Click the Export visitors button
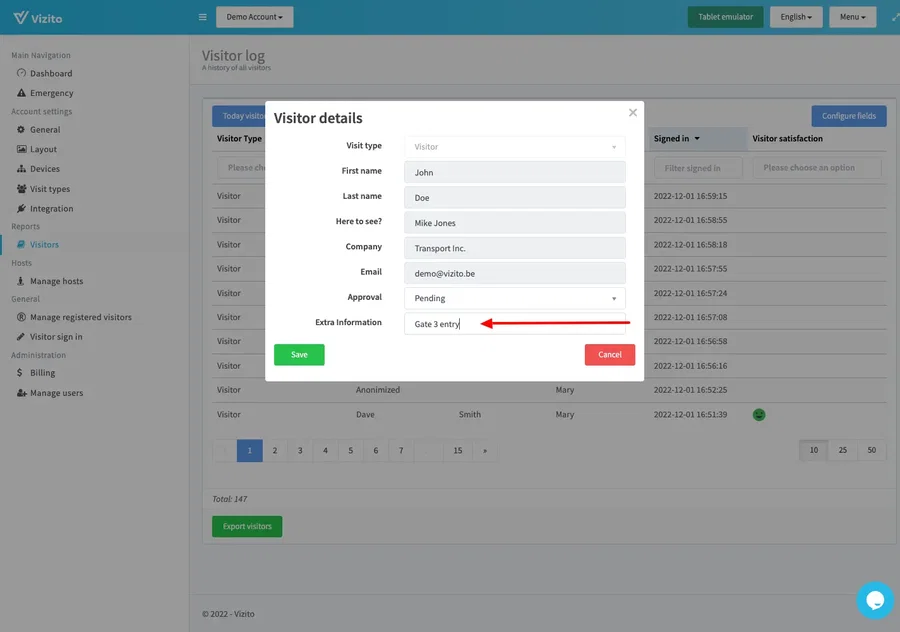The image size is (900, 632). [x=246, y=524]
